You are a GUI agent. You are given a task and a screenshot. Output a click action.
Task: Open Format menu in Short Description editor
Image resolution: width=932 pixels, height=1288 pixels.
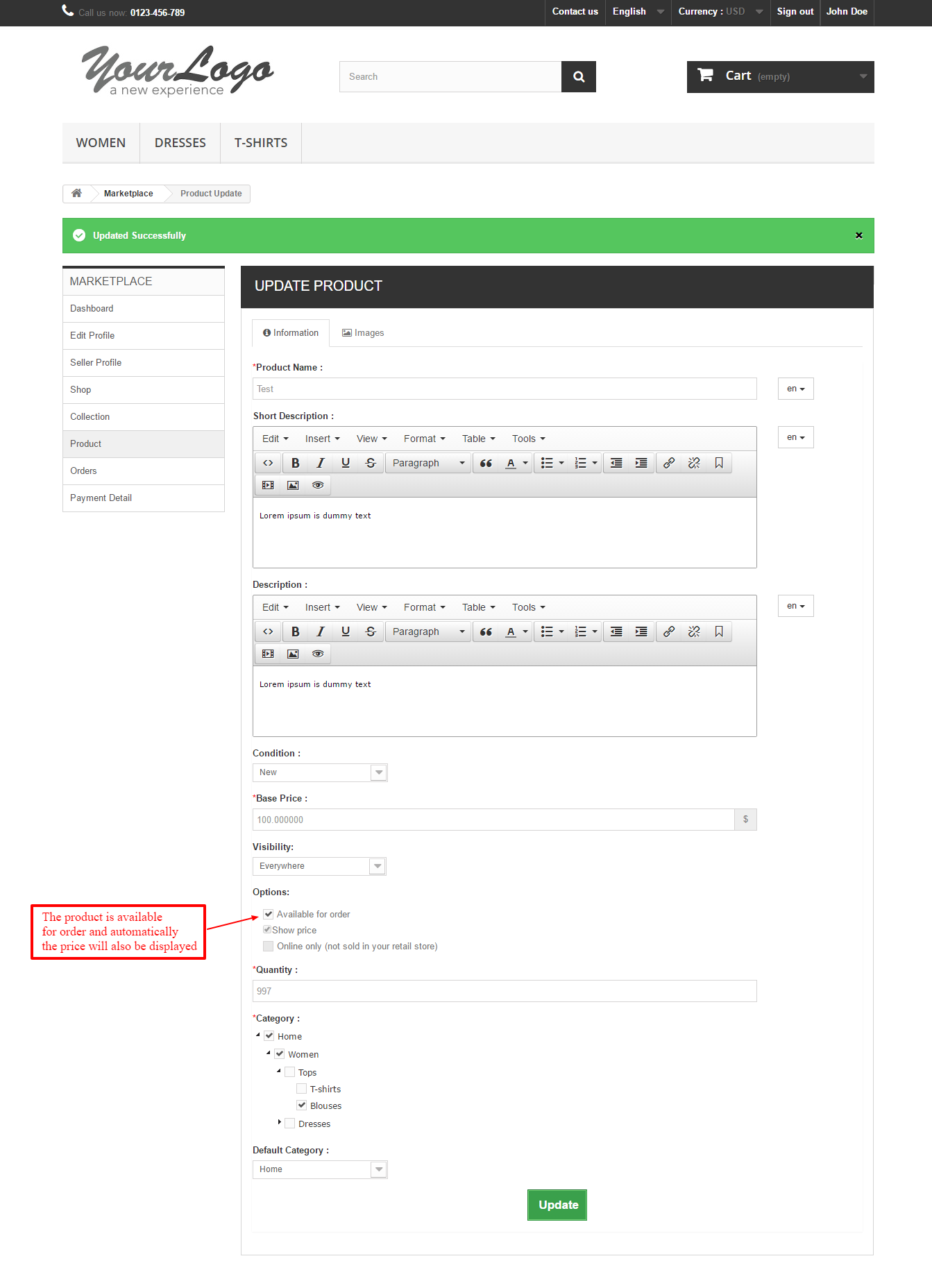pos(424,439)
